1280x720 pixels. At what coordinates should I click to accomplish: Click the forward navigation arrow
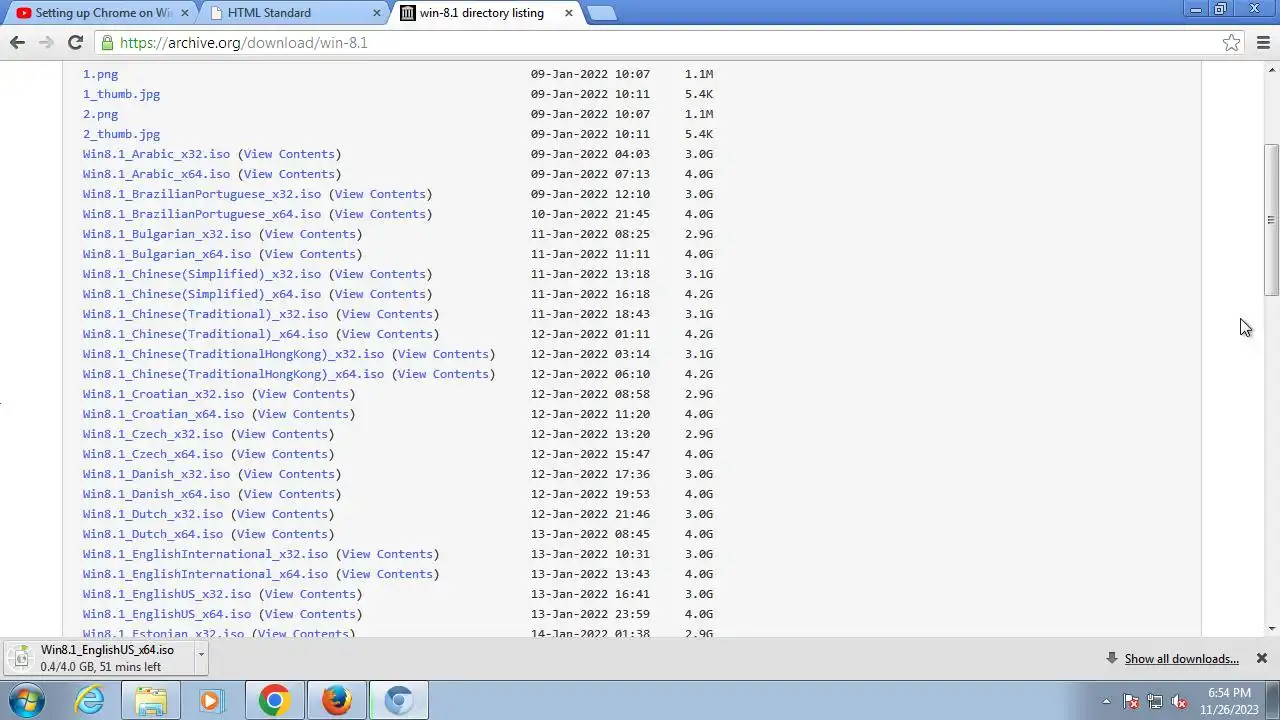pyautogui.click(x=45, y=42)
